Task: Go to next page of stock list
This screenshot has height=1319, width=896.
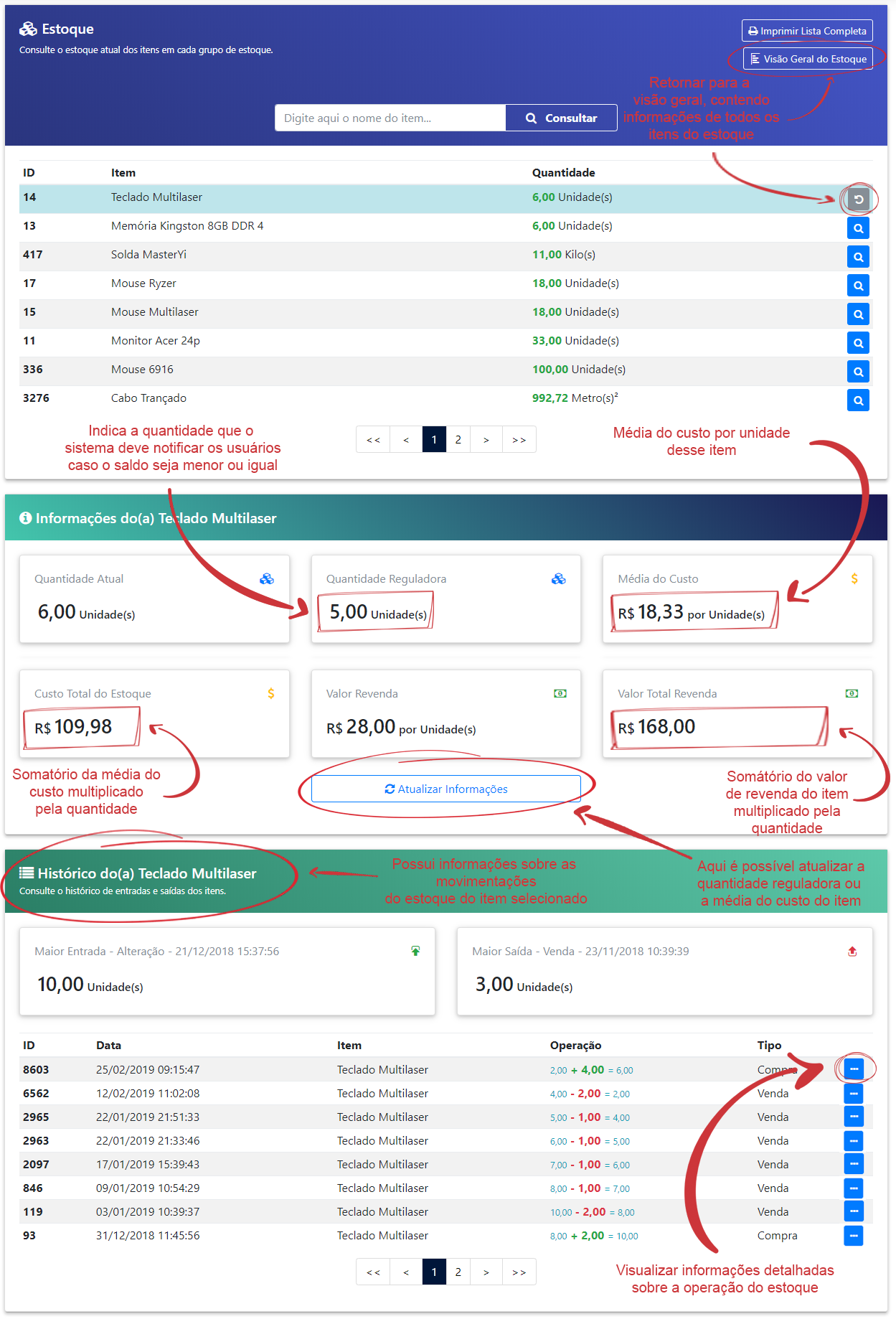Action: pos(486,440)
